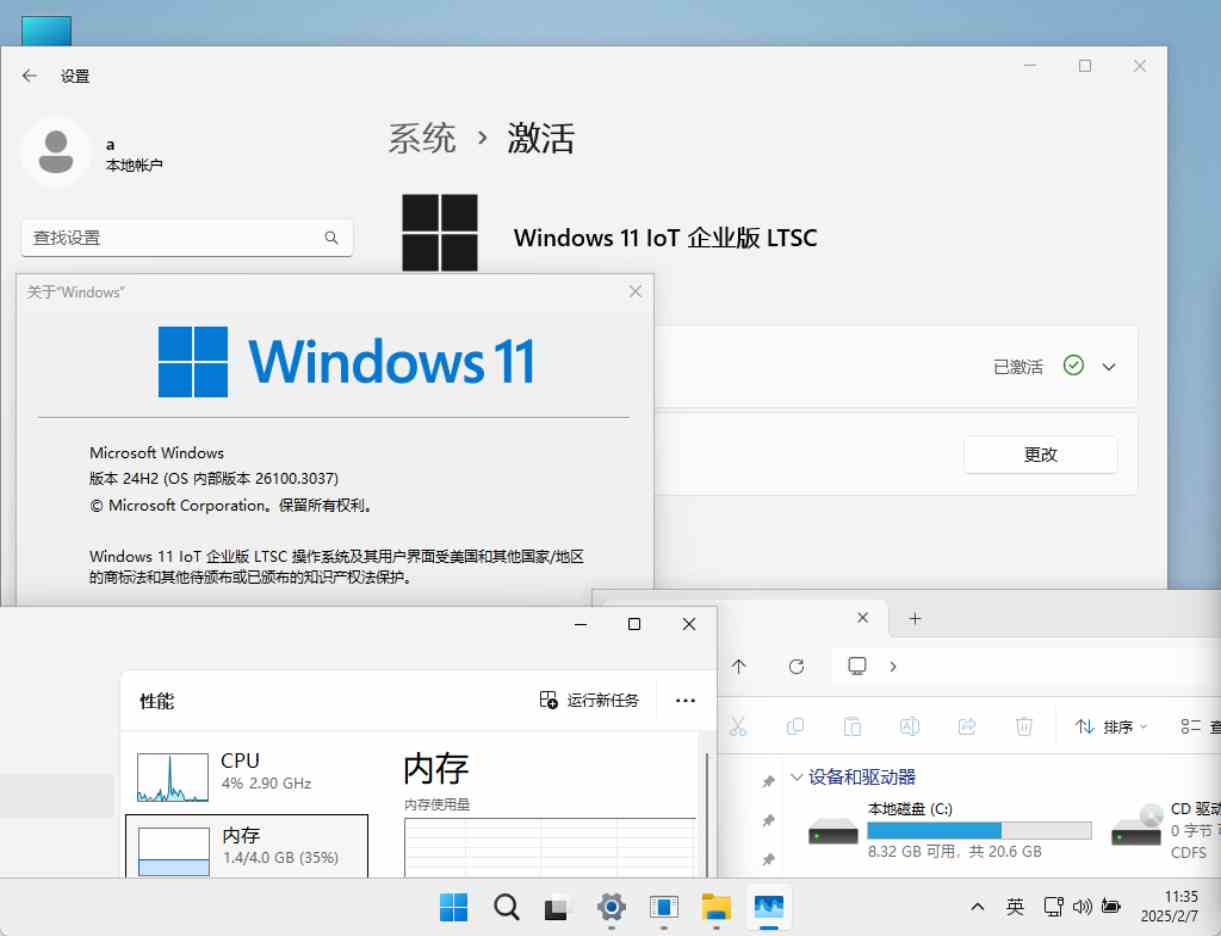The image size is (1221, 936).
Task: Click the Share icon in File Explorer toolbar
Action: (967, 726)
